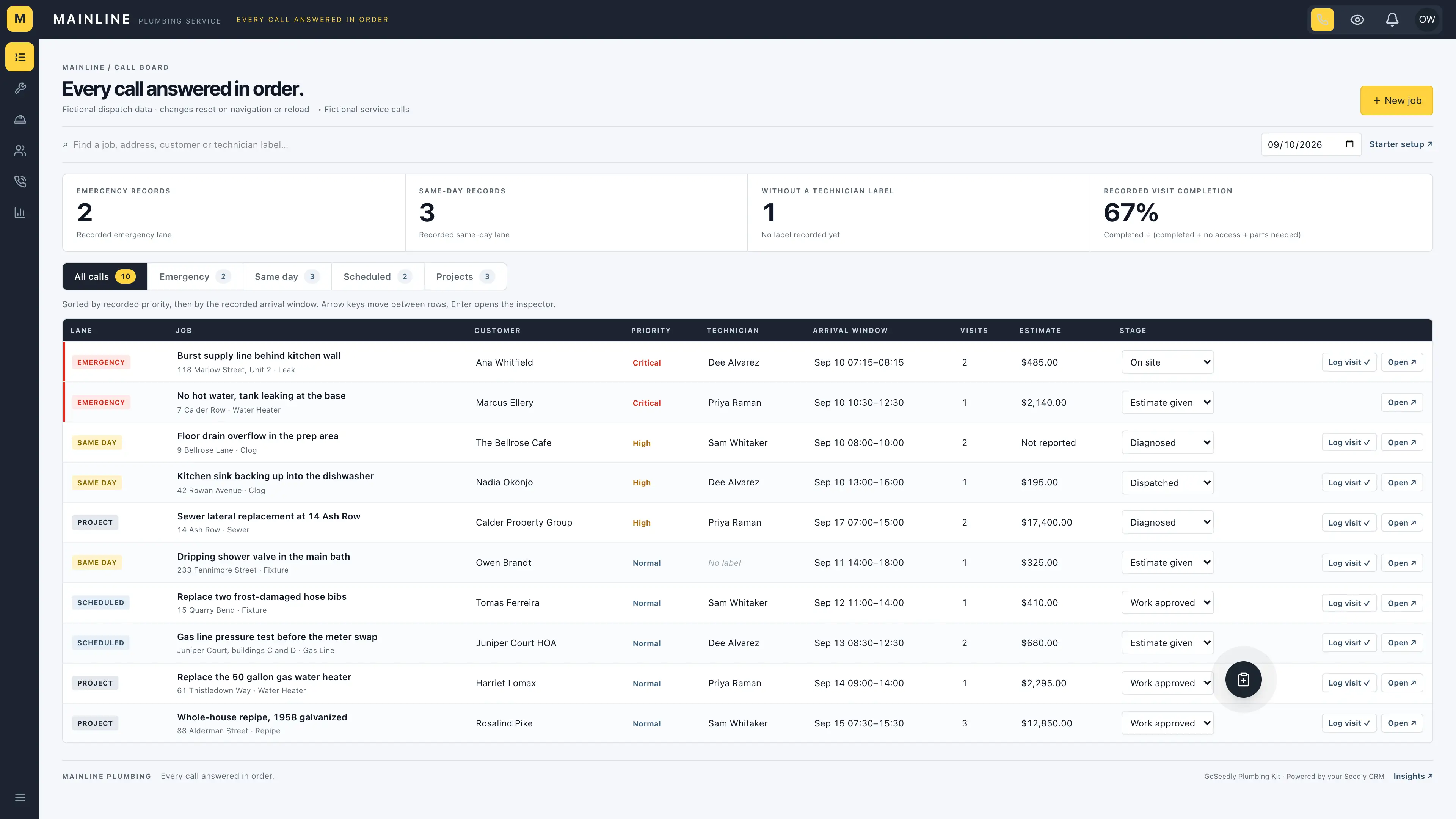Image resolution: width=1456 pixels, height=819 pixels.
Task: Open the call board numbered-list sidebar icon
Action: click(20, 57)
